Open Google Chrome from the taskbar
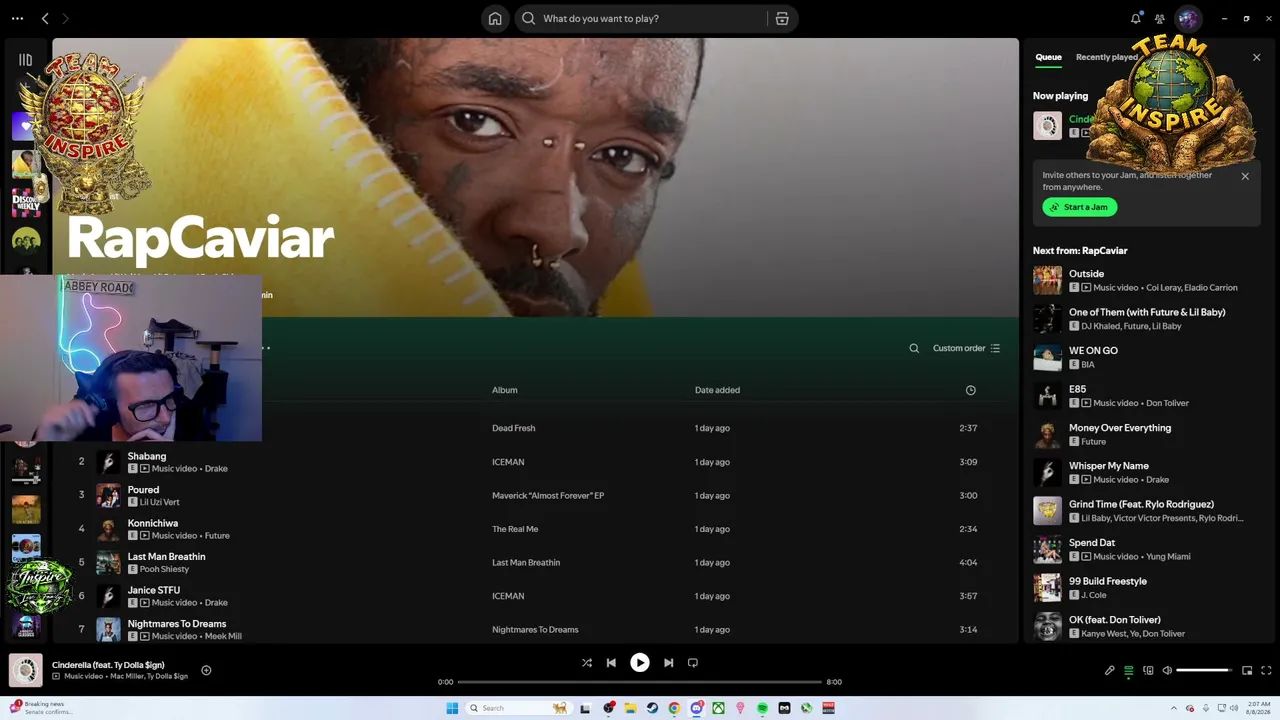Image resolution: width=1280 pixels, height=720 pixels. (674, 708)
